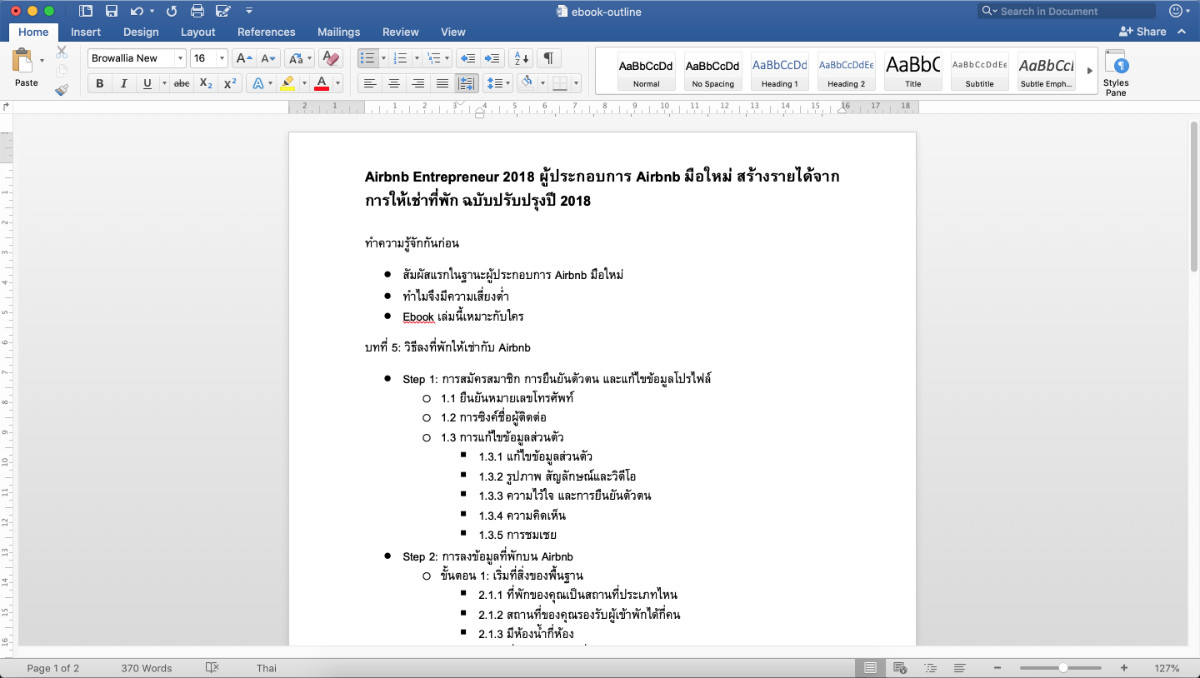The width and height of the screenshot is (1200, 678).
Task: Center align the paragraph
Action: (x=394, y=83)
